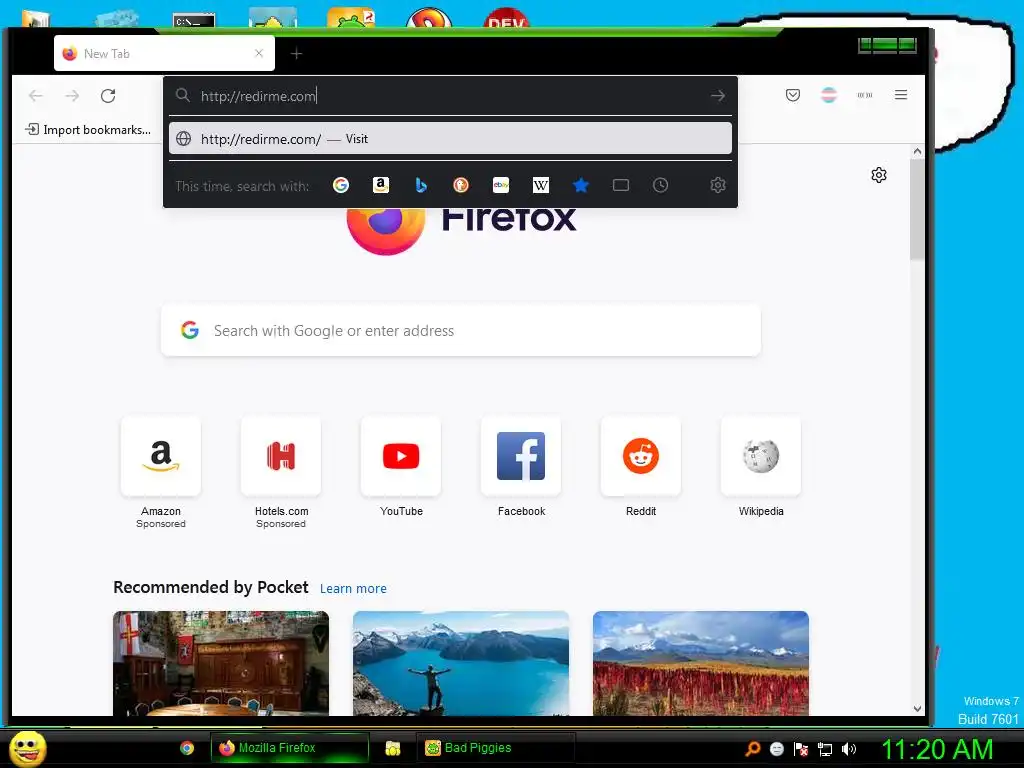Open the Pocket story with lake image
The image size is (1024, 768).
(x=461, y=664)
